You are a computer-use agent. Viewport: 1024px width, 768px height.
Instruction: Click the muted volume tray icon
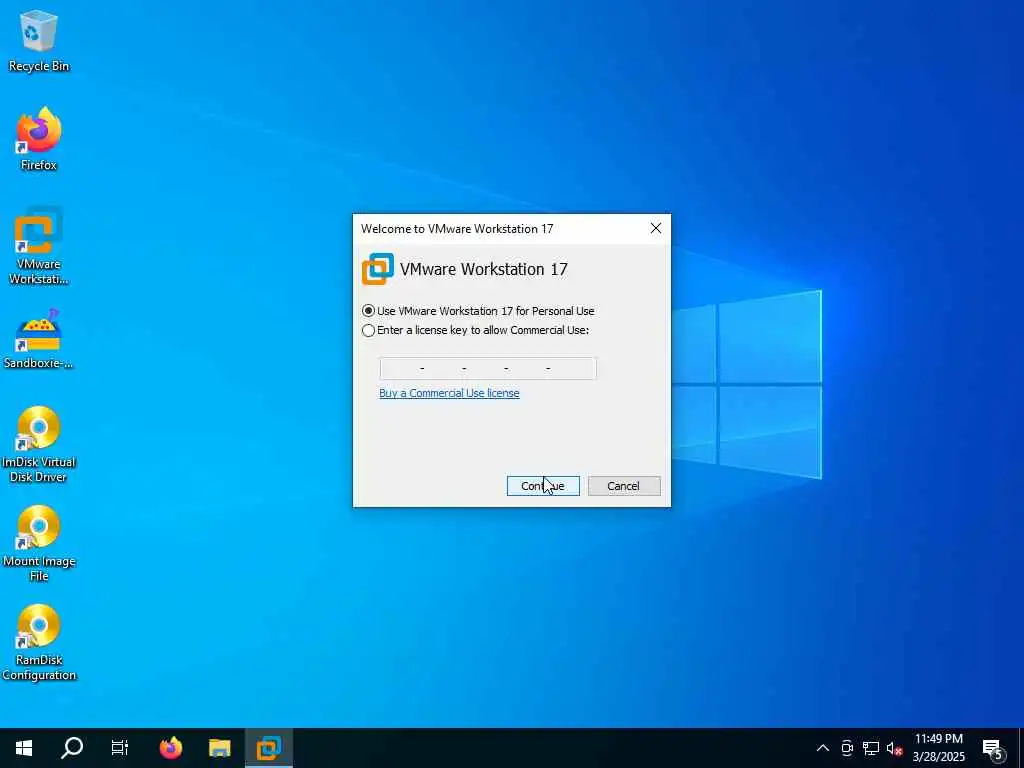(x=894, y=748)
